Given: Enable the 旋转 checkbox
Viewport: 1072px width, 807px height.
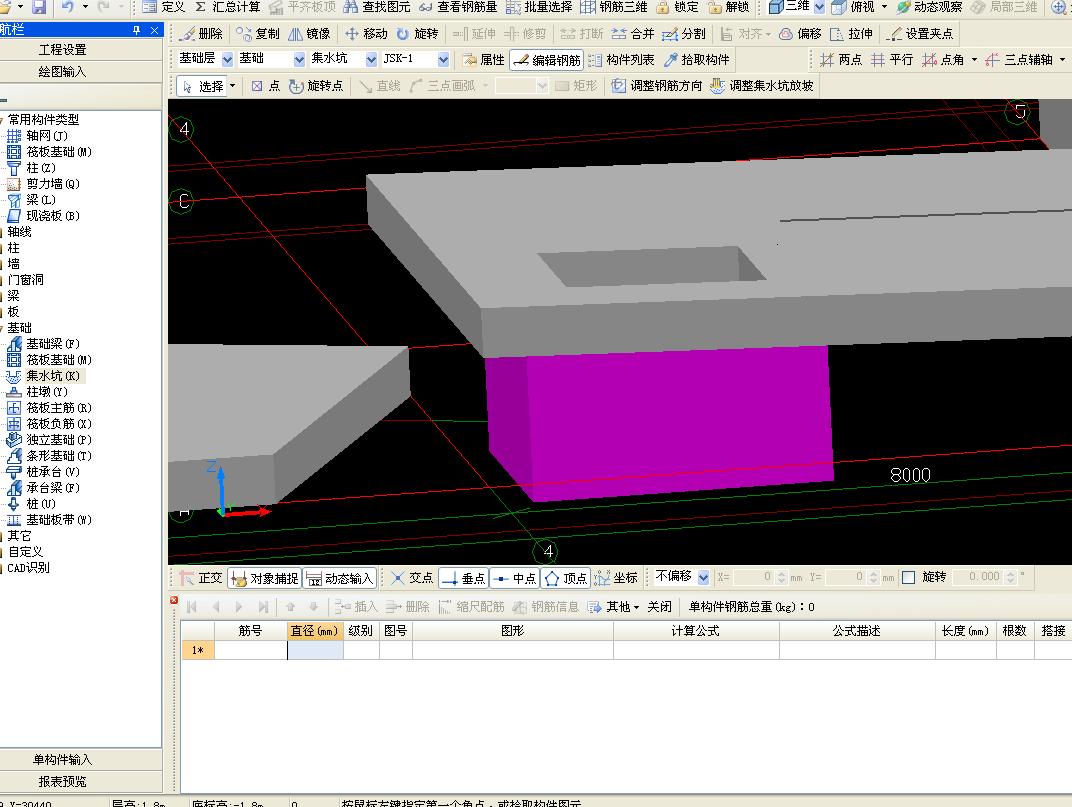Looking at the screenshot, I should coord(909,577).
